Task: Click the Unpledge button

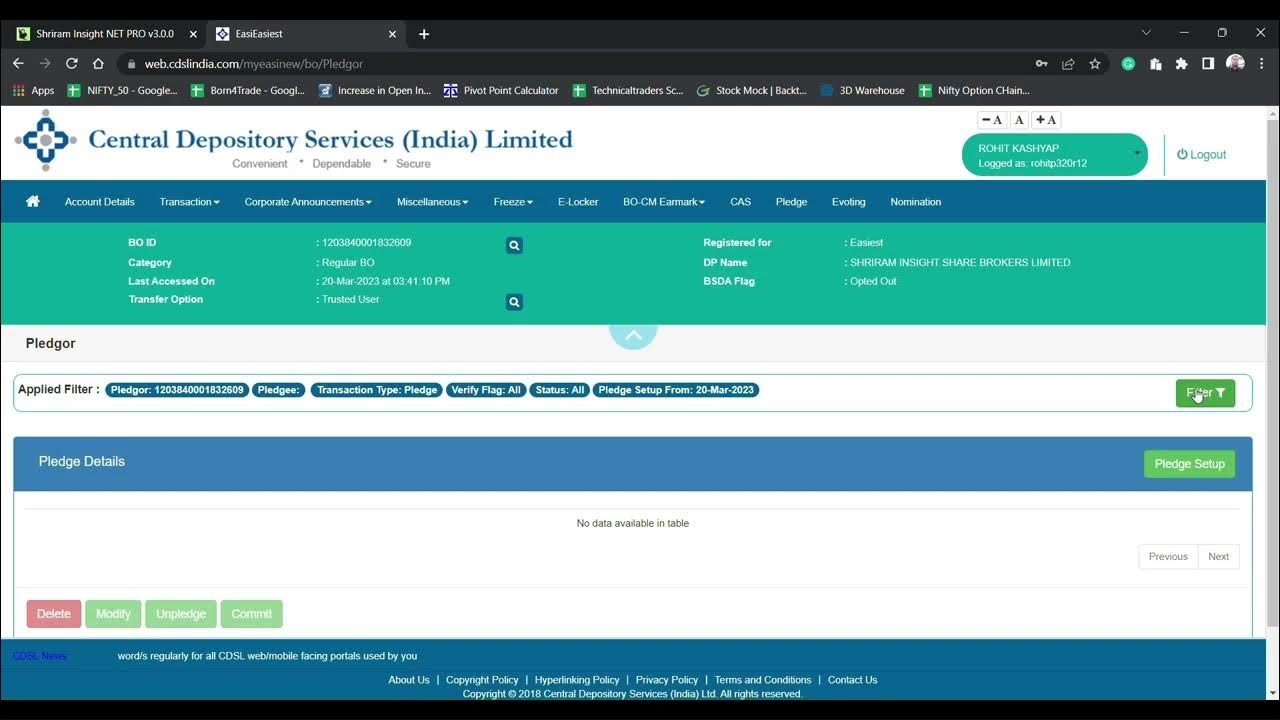Action: 181,614
